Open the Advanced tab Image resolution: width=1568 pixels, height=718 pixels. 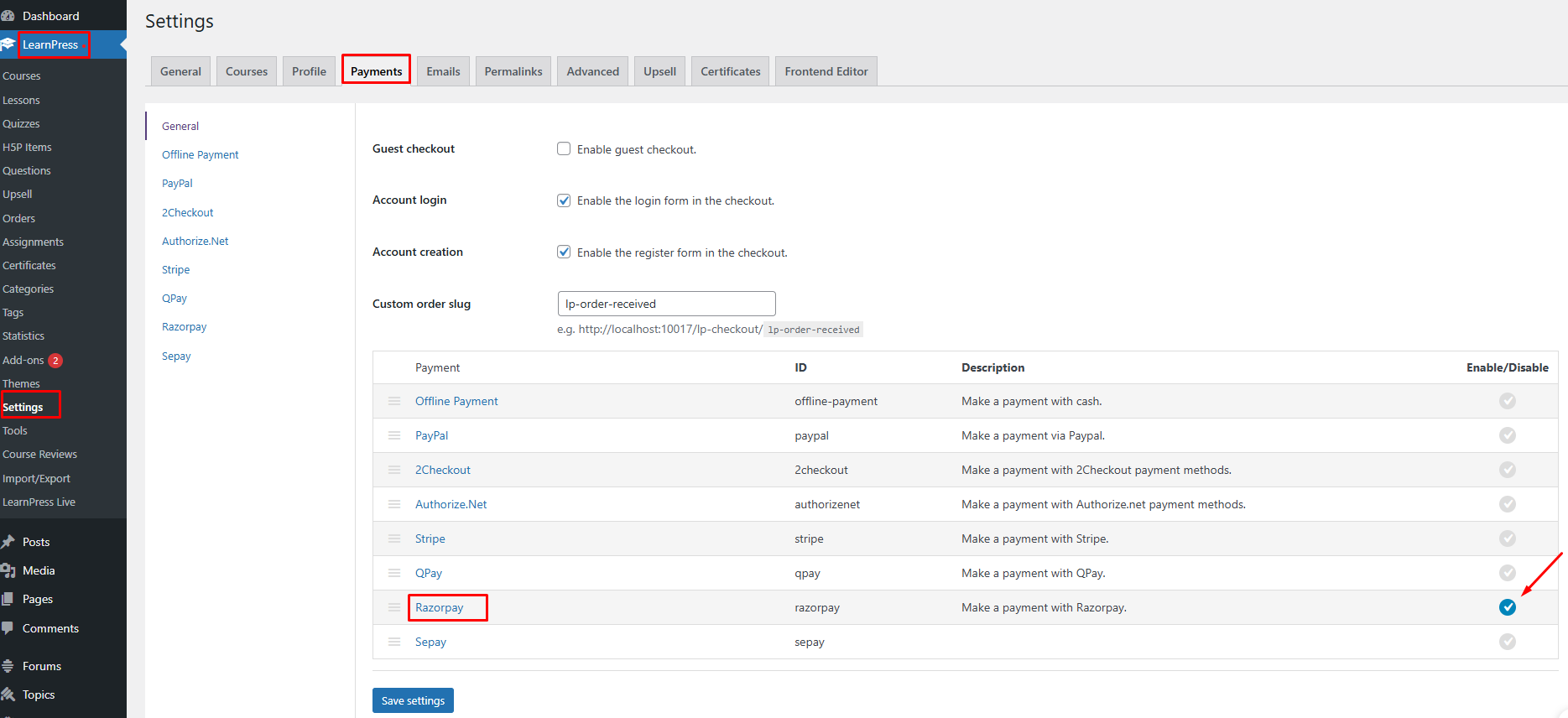coord(592,71)
